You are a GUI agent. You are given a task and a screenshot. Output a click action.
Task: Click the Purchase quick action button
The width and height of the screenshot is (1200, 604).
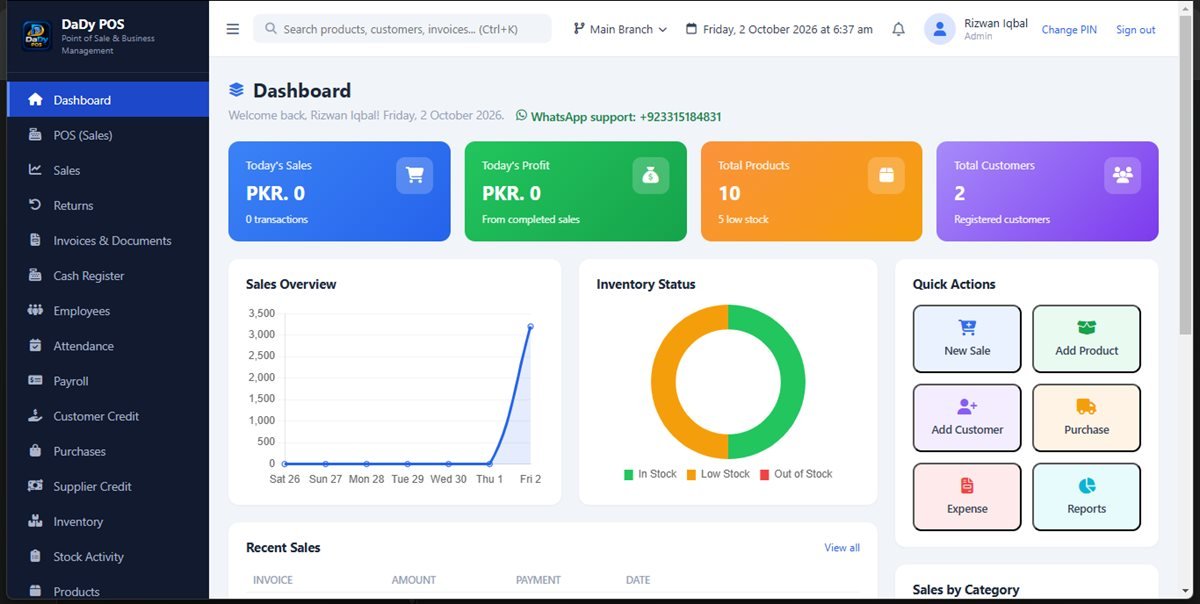click(1086, 418)
